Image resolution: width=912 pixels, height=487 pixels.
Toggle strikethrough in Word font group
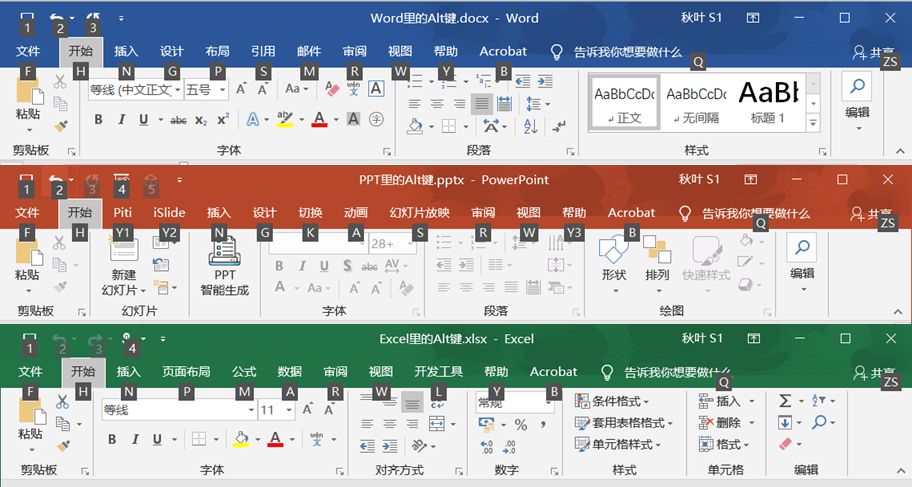tap(178, 120)
